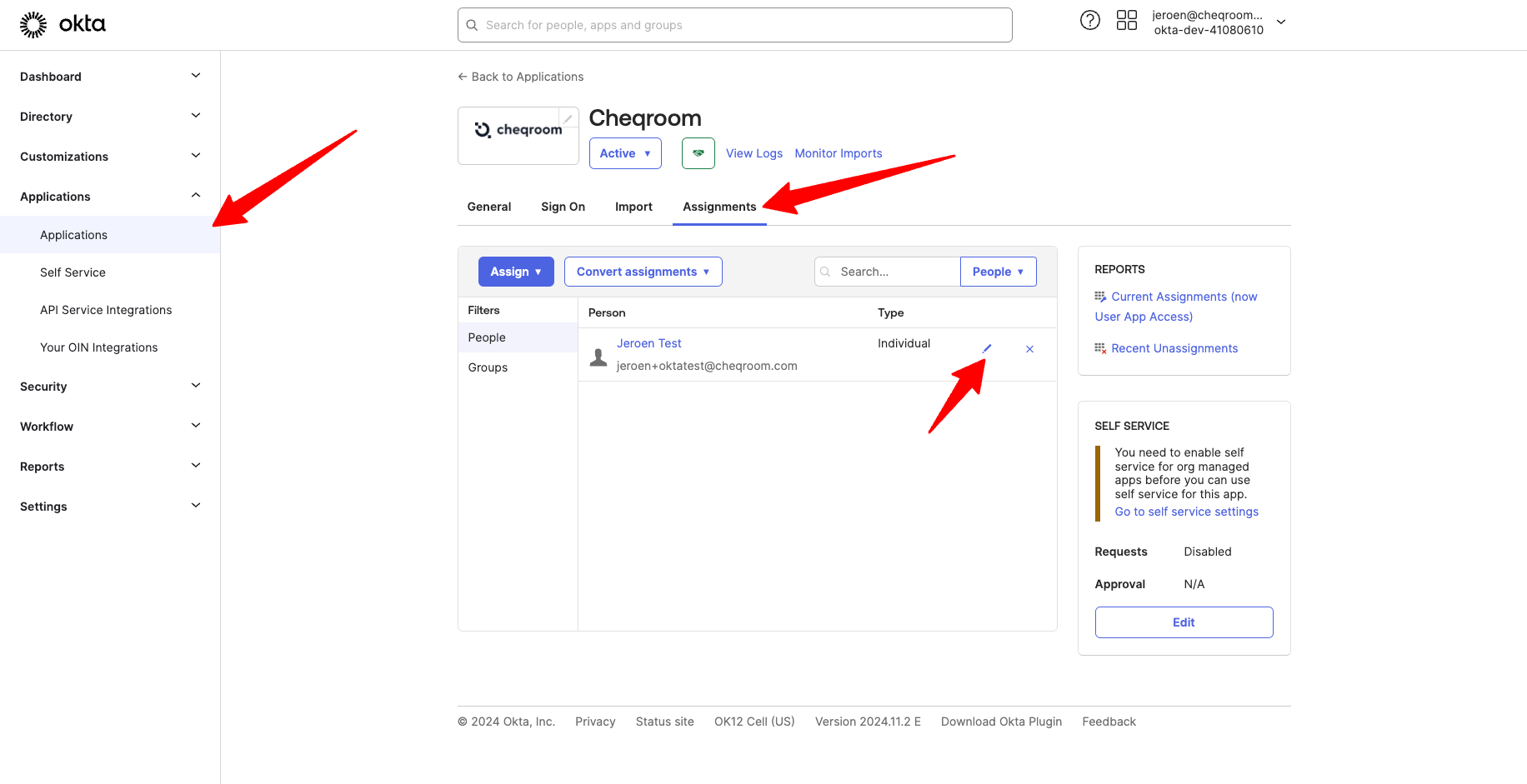This screenshot has height=784, width=1527.
Task: Click the help question mark icon
Action: pyautogui.click(x=1089, y=21)
